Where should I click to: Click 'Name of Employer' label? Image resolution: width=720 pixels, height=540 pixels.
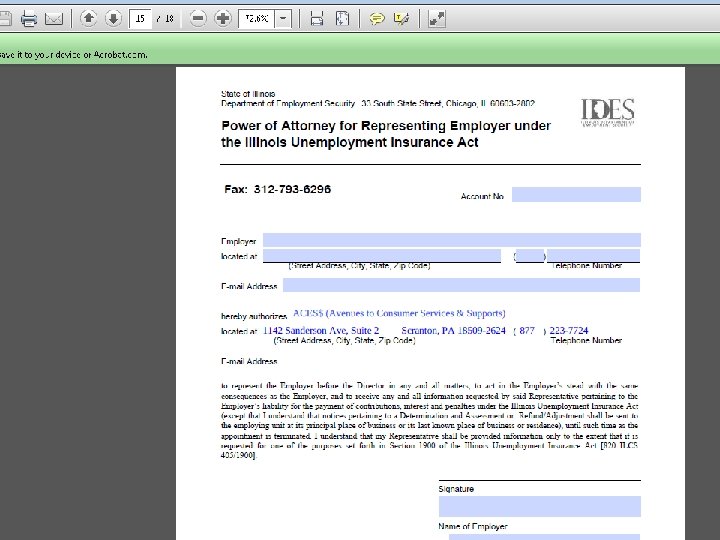click(472, 526)
